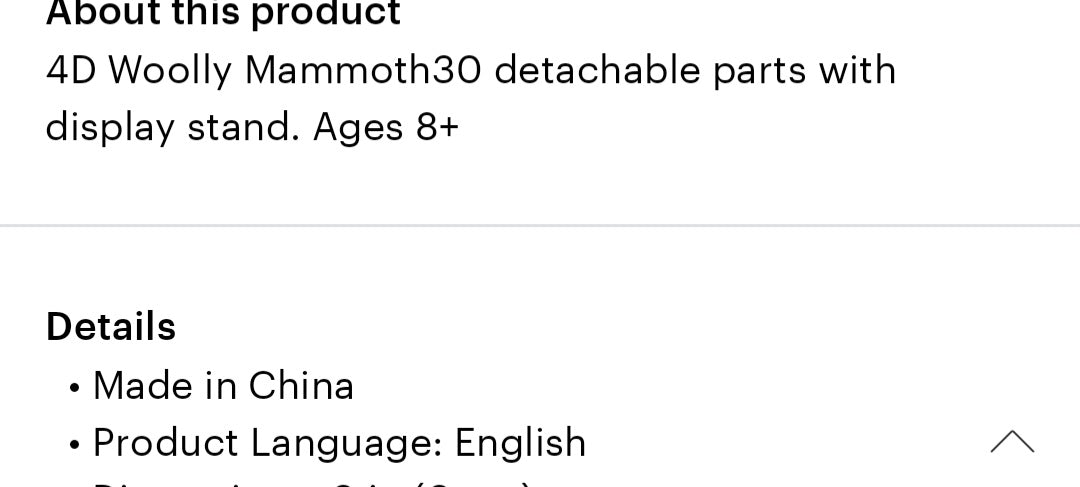
Task: Click the horizontal divider above Details
Action: tap(540, 226)
